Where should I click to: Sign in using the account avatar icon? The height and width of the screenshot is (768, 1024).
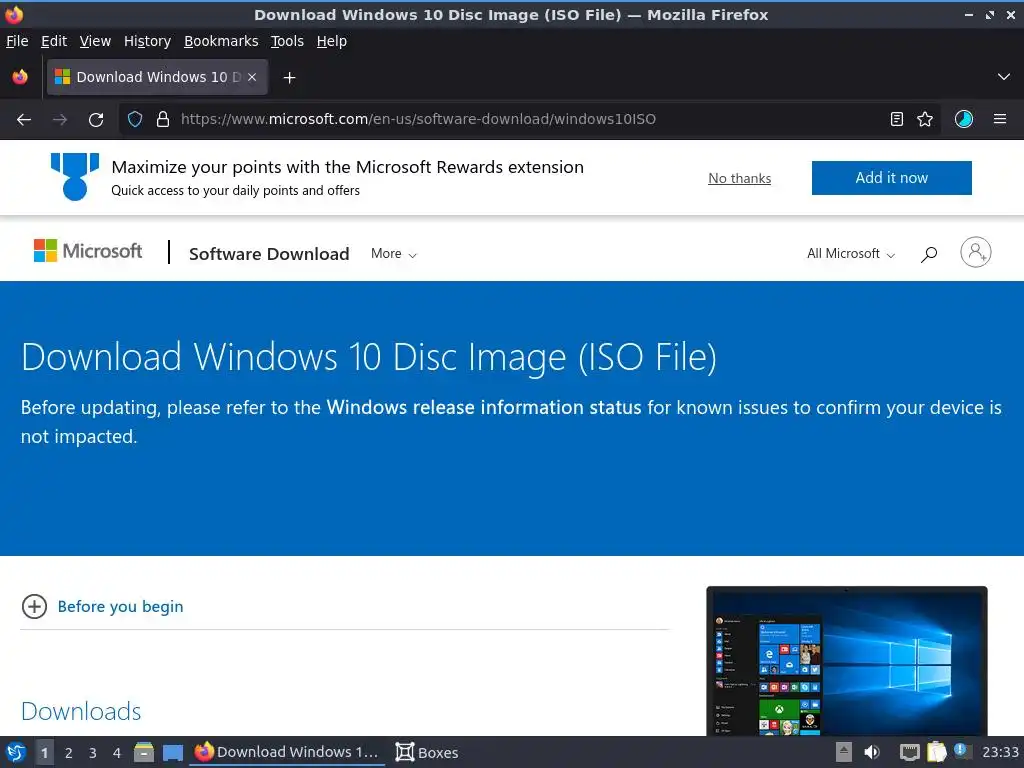tap(976, 252)
